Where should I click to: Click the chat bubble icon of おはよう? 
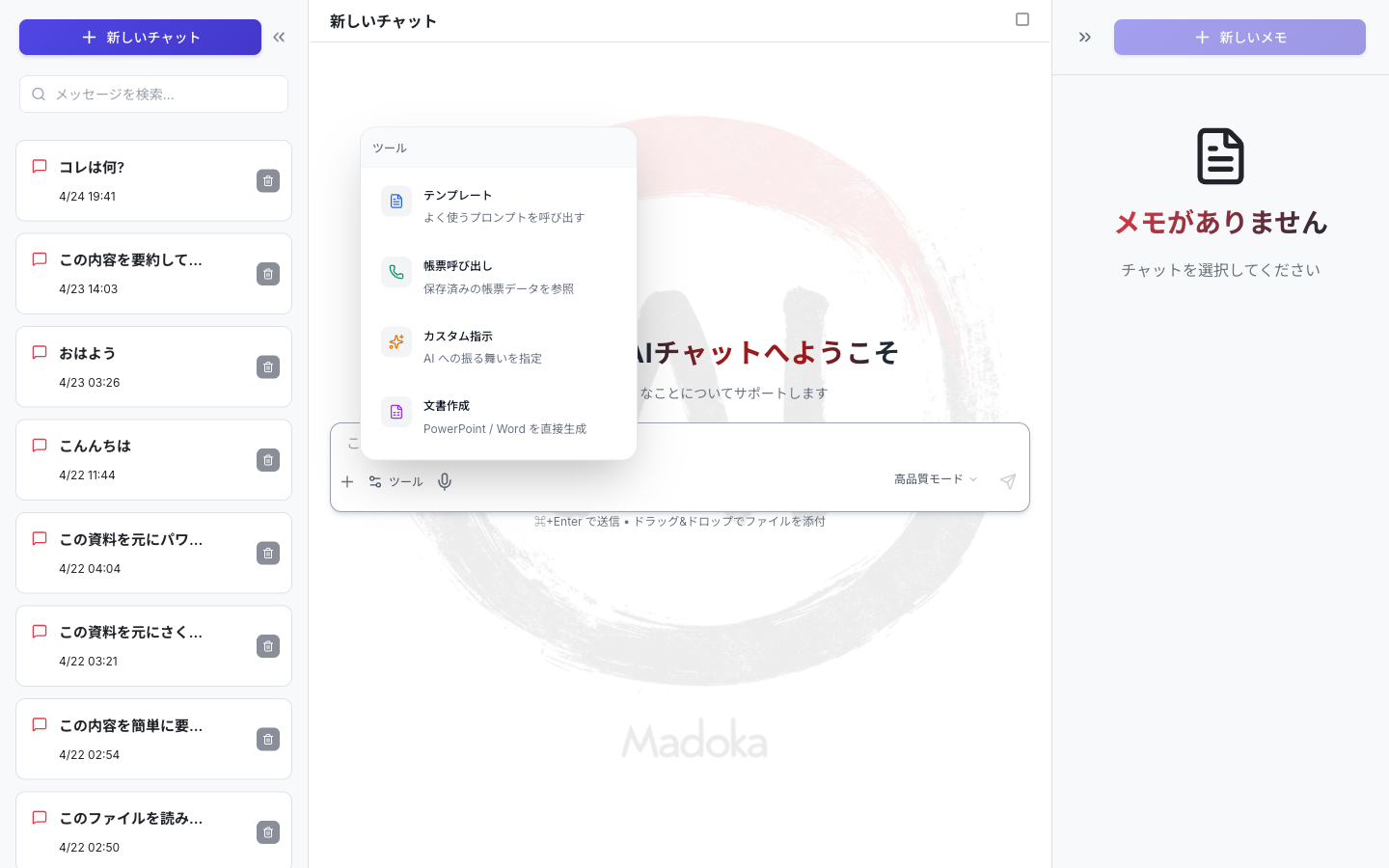(x=40, y=352)
